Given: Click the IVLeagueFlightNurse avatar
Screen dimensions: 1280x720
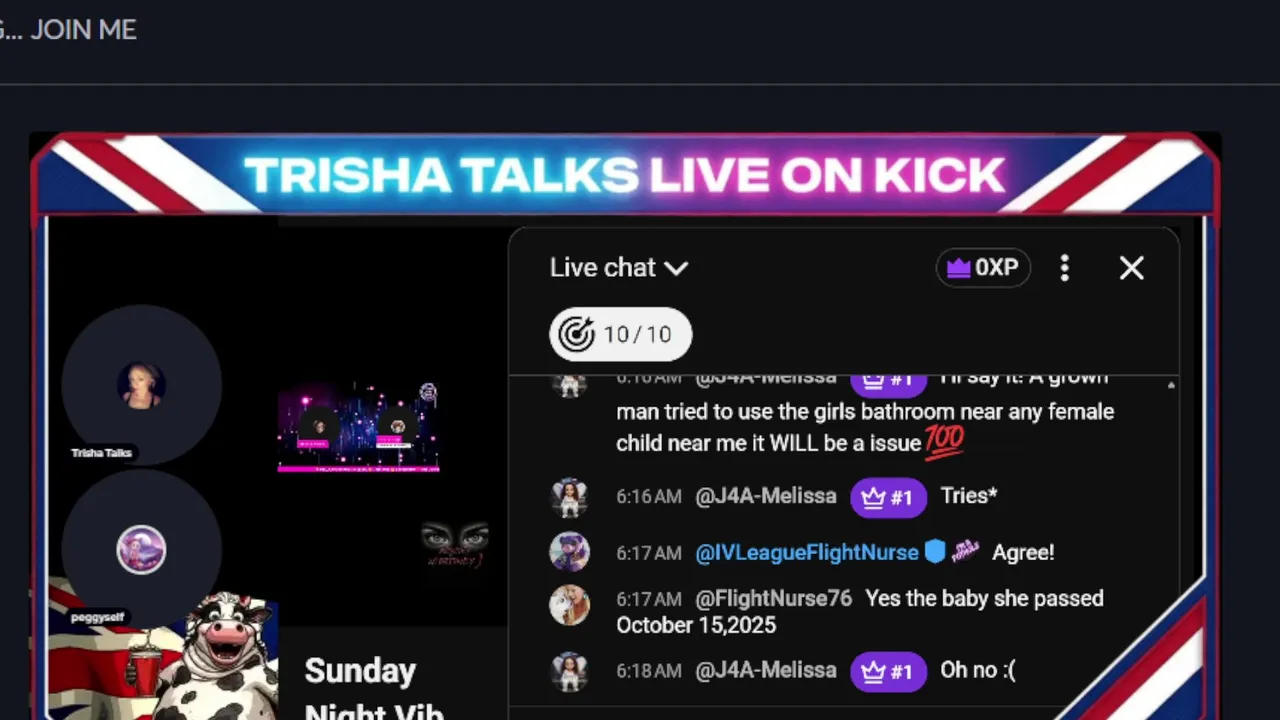Looking at the screenshot, I should (x=570, y=552).
